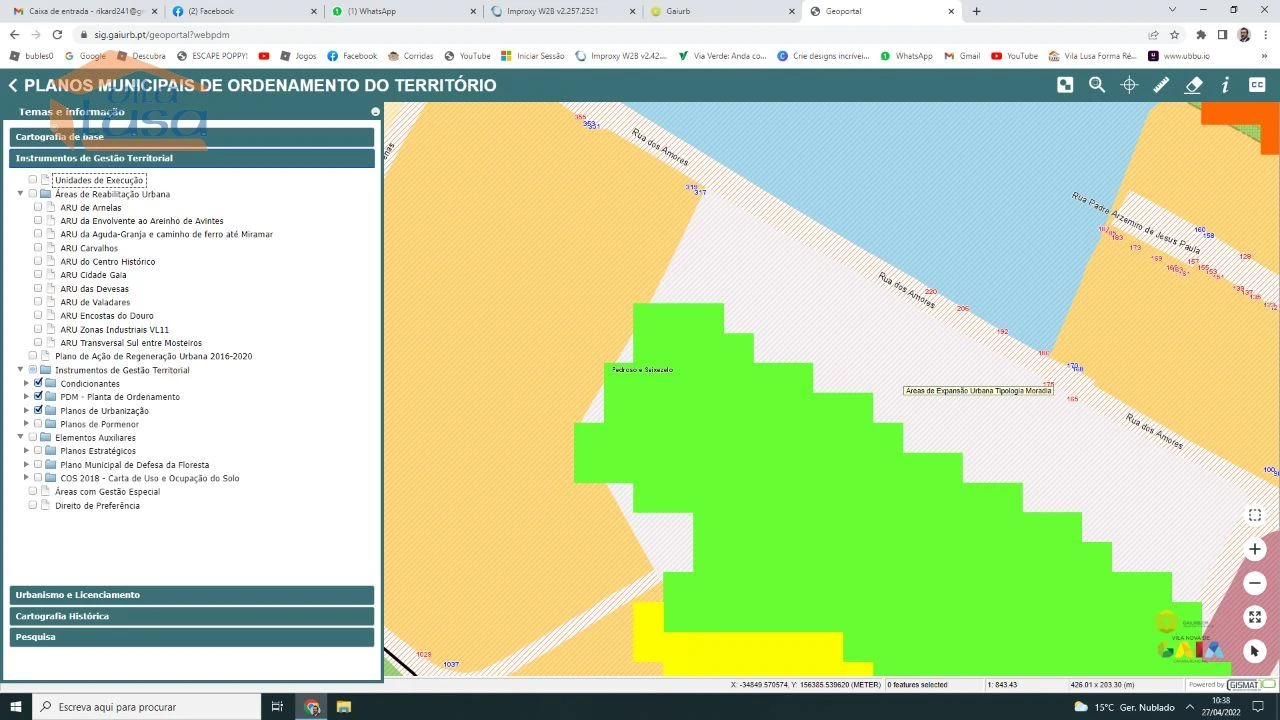This screenshot has height=720, width=1280.
Task: Zoom in with the map plus button
Action: (x=1255, y=549)
